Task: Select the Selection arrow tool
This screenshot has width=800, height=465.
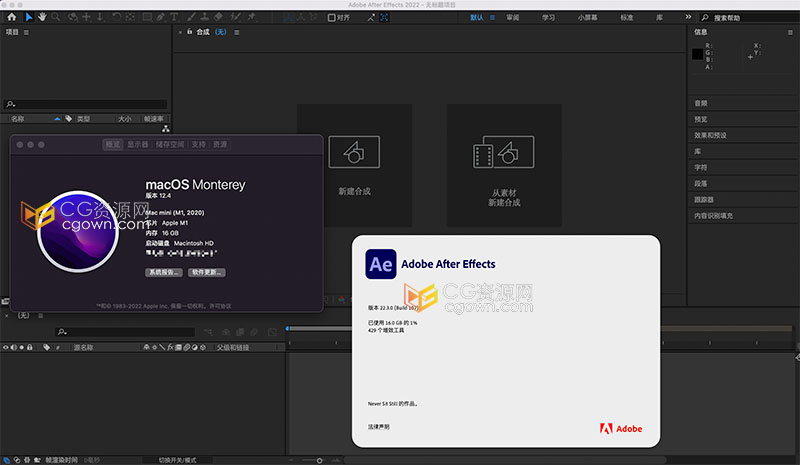Action: click(29, 17)
